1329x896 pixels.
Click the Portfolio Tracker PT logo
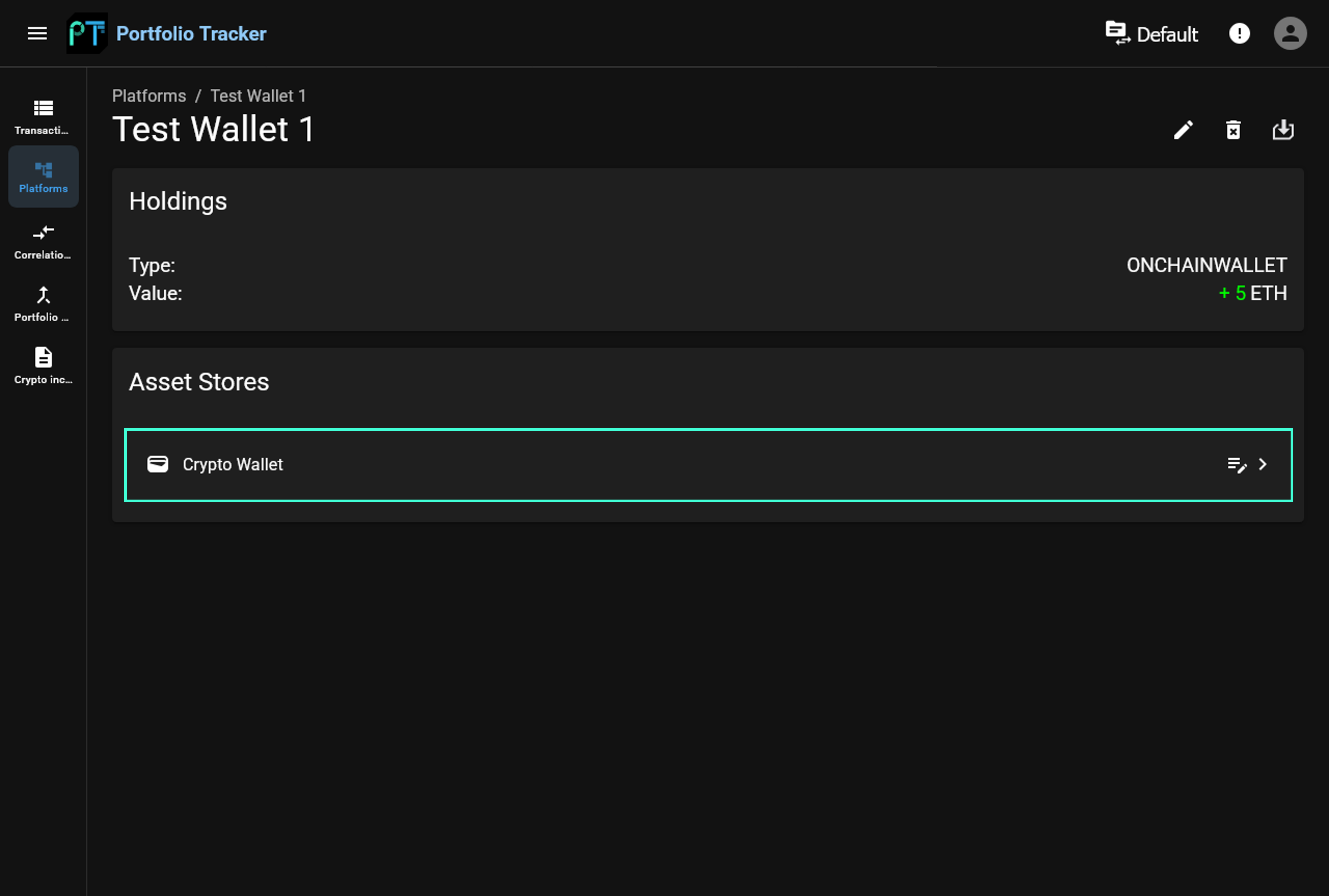[x=87, y=34]
